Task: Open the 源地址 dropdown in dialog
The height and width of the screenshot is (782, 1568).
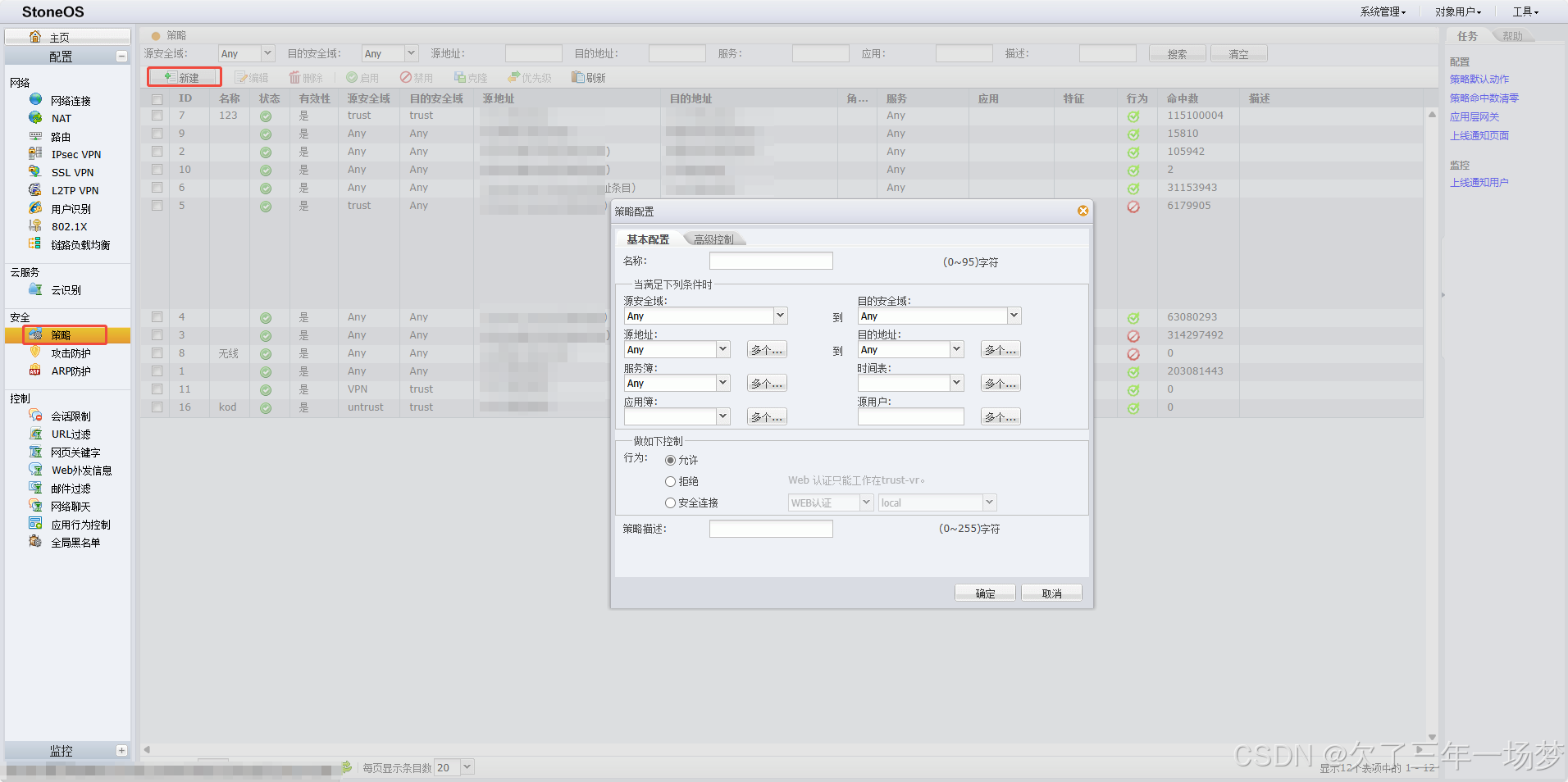Action: pos(722,349)
